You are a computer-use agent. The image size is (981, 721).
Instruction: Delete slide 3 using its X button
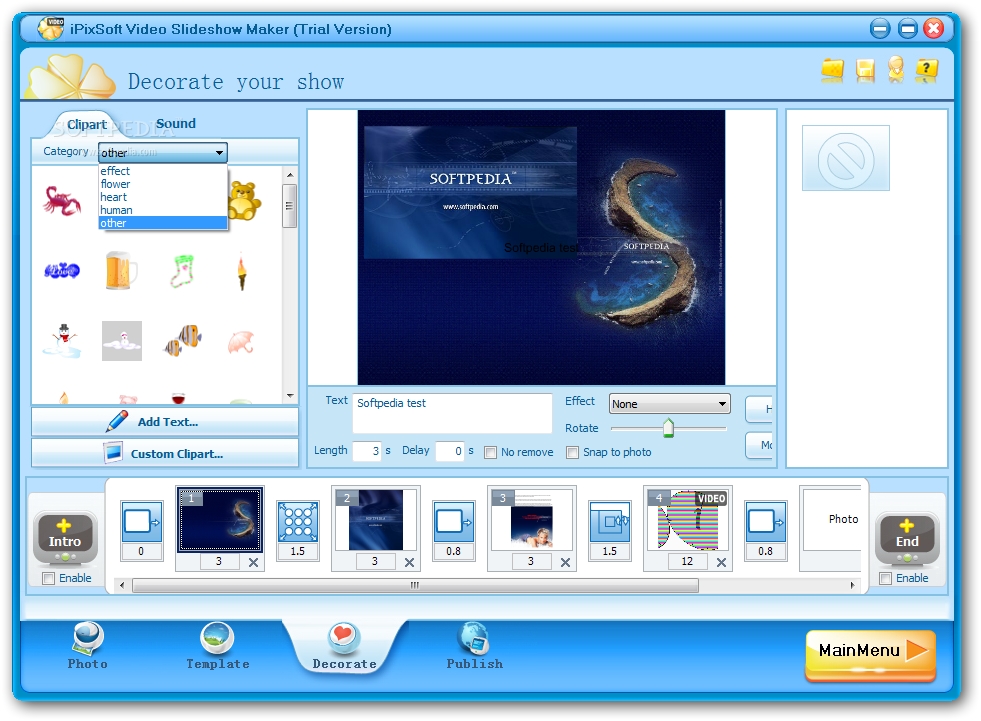[566, 563]
